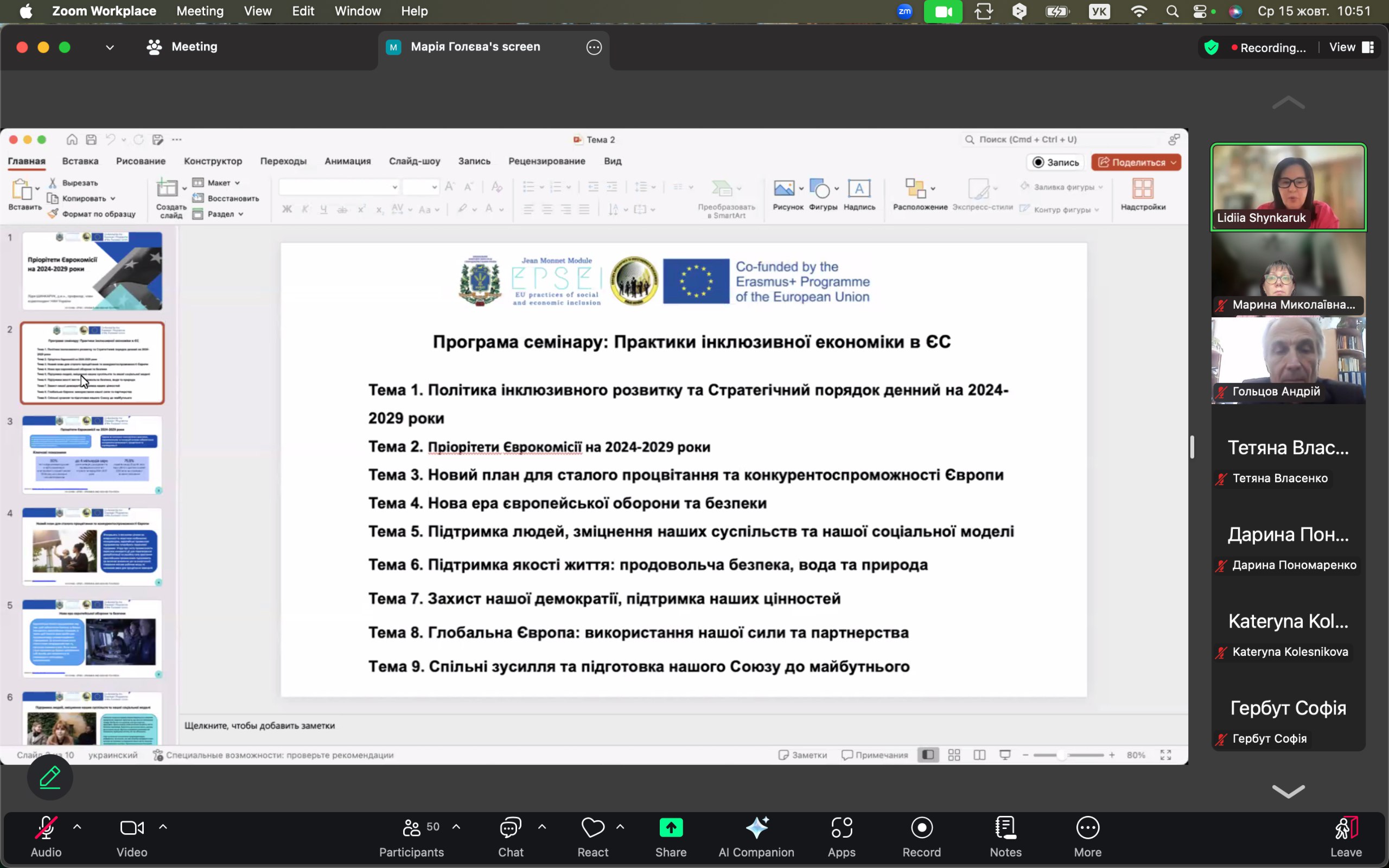Expand audio options arrow next to Audio

point(78,827)
